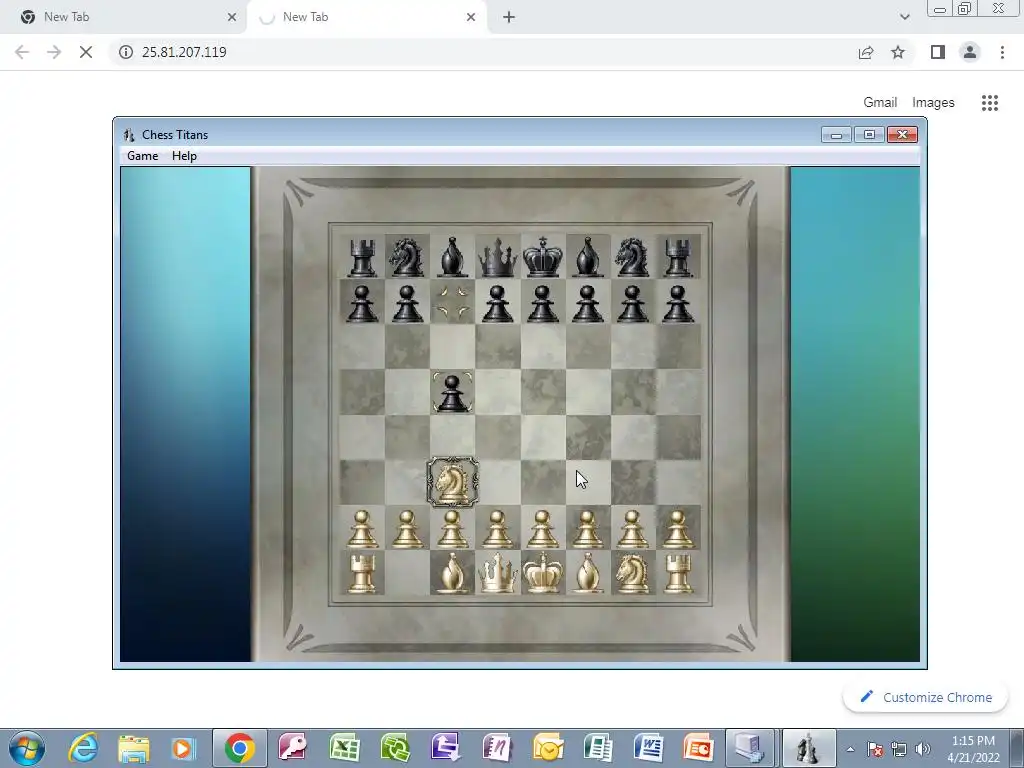Open the Chrome profile menu
The width and height of the screenshot is (1024, 768).
point(970,52)
